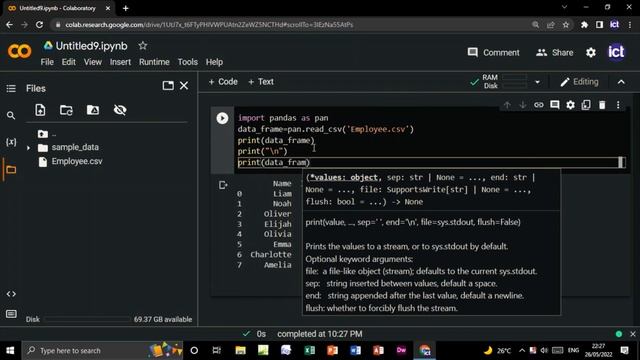Add a new Text cell

[261, 82]
